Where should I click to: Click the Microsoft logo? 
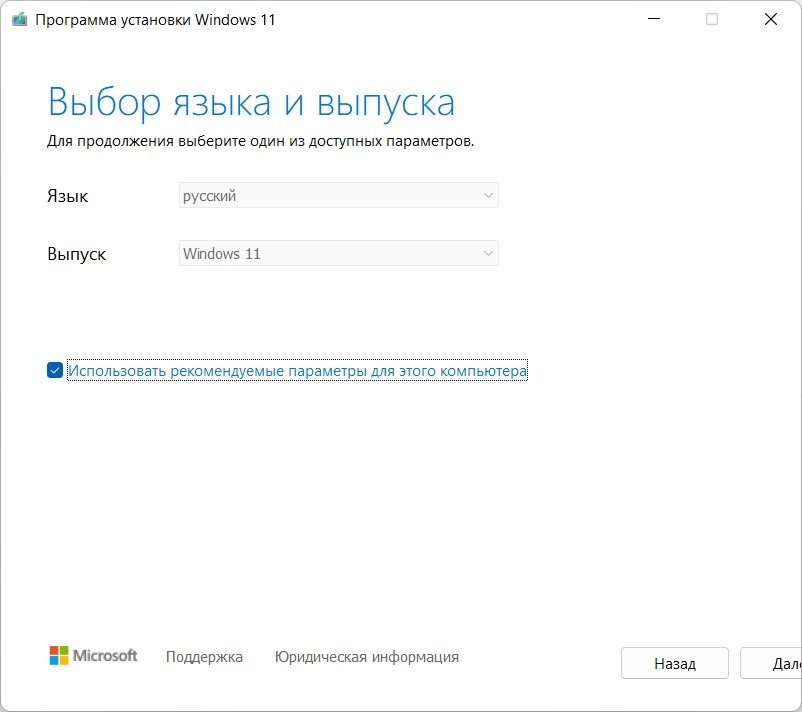(x=93, y=655)
